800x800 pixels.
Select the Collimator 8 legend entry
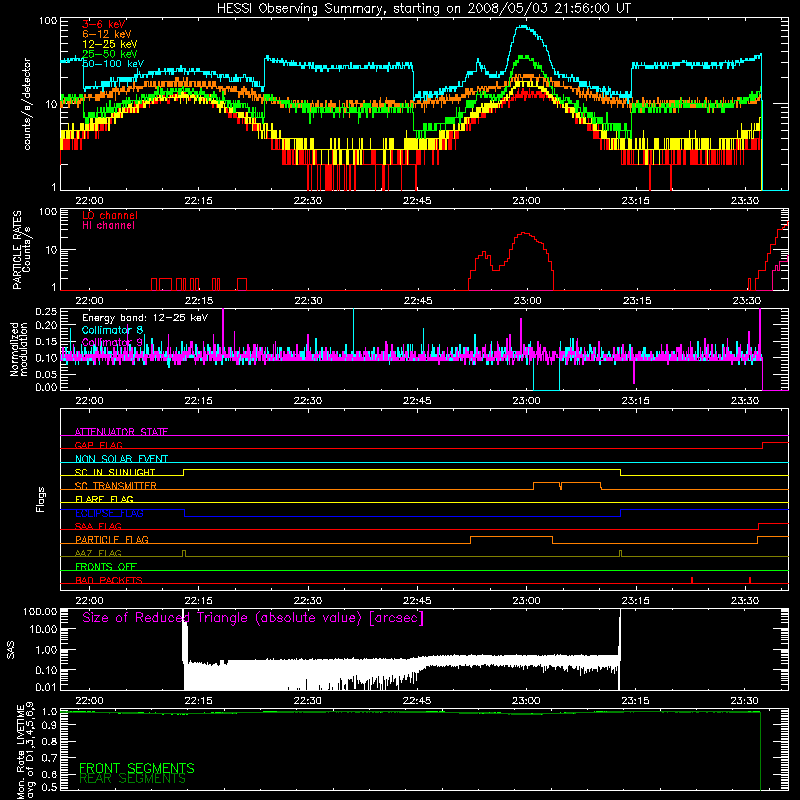pyautogui.click(x=112, y=330)
